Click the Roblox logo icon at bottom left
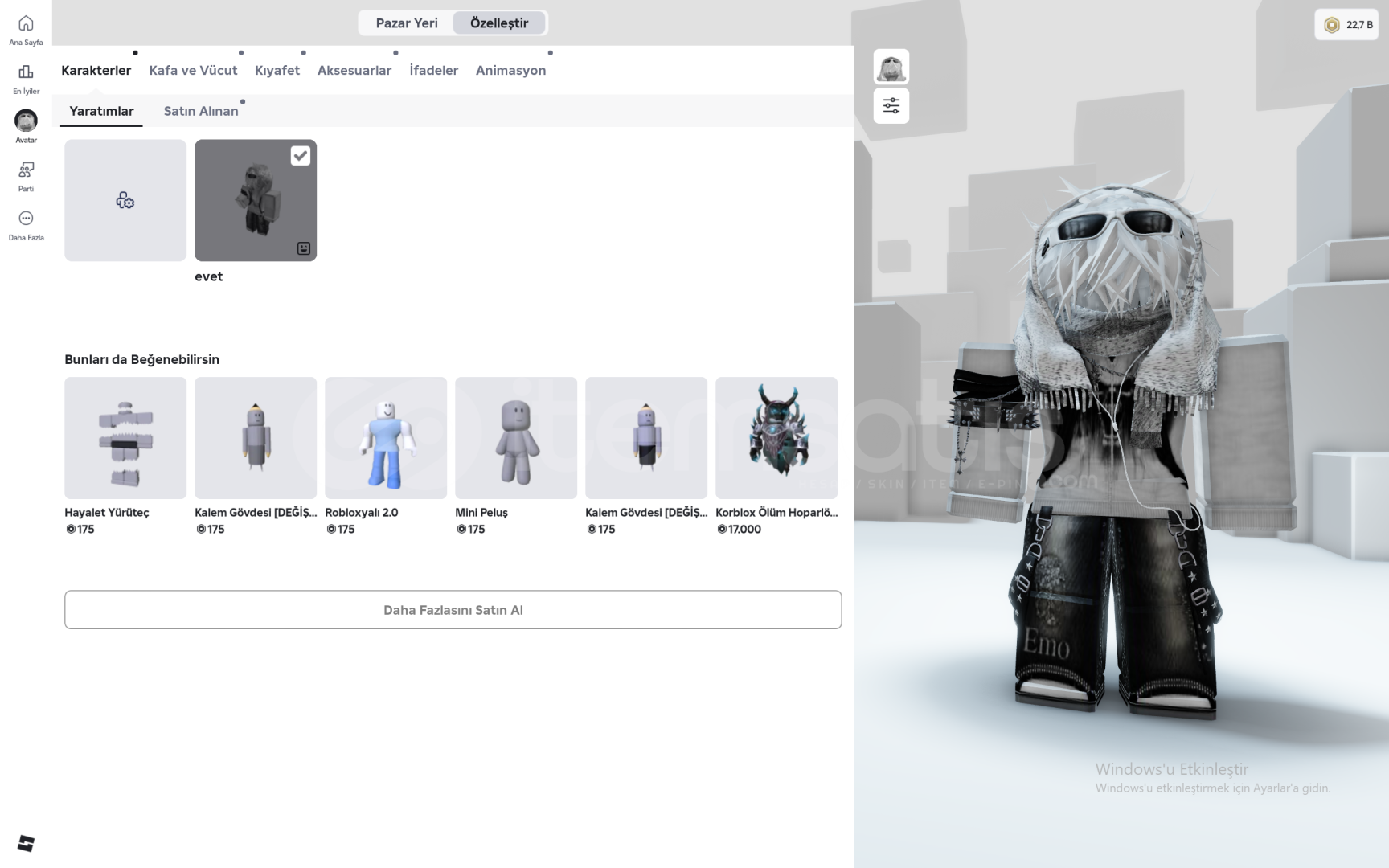This screenshot has height=868, width=1389. 26,843
